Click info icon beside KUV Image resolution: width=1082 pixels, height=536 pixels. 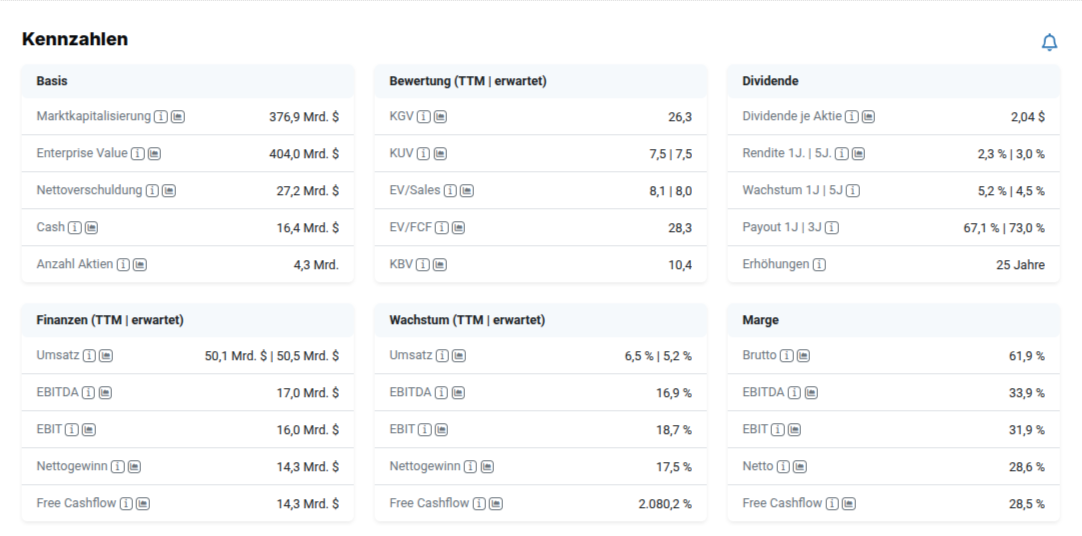tap(424, 153)
